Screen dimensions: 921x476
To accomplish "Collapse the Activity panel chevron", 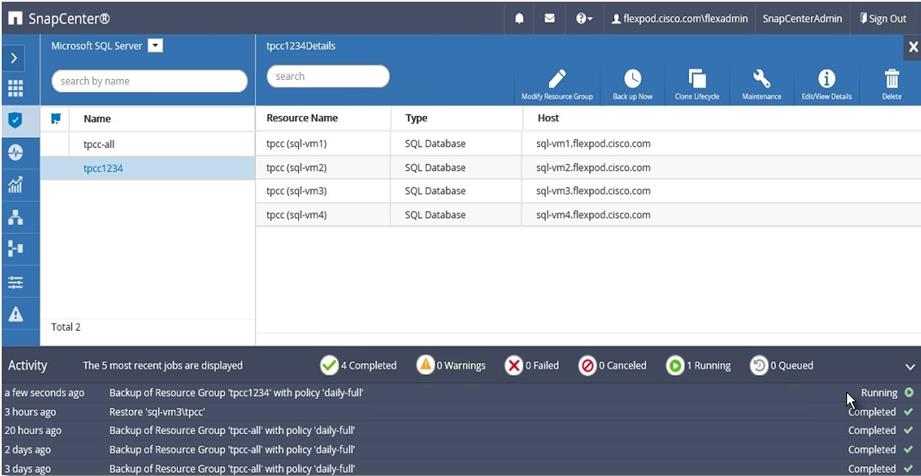I will 910,367.
